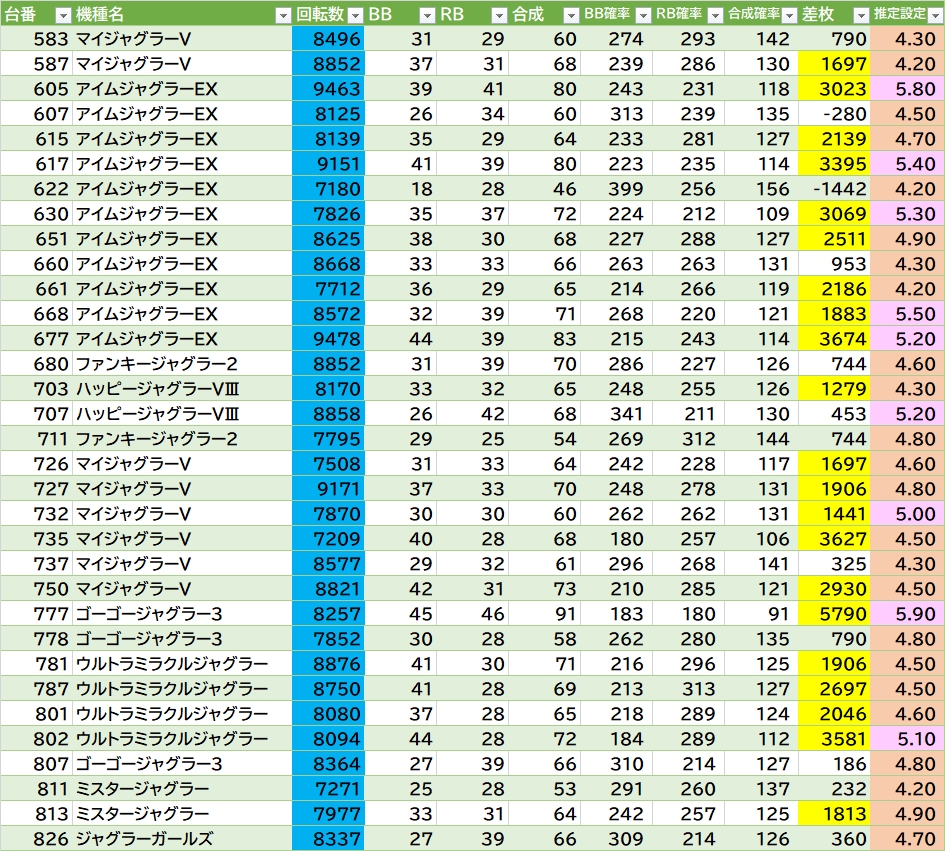Viewport: 945px width, 851px height.
Task: Select difference cell -280
Action: point(835,113)
